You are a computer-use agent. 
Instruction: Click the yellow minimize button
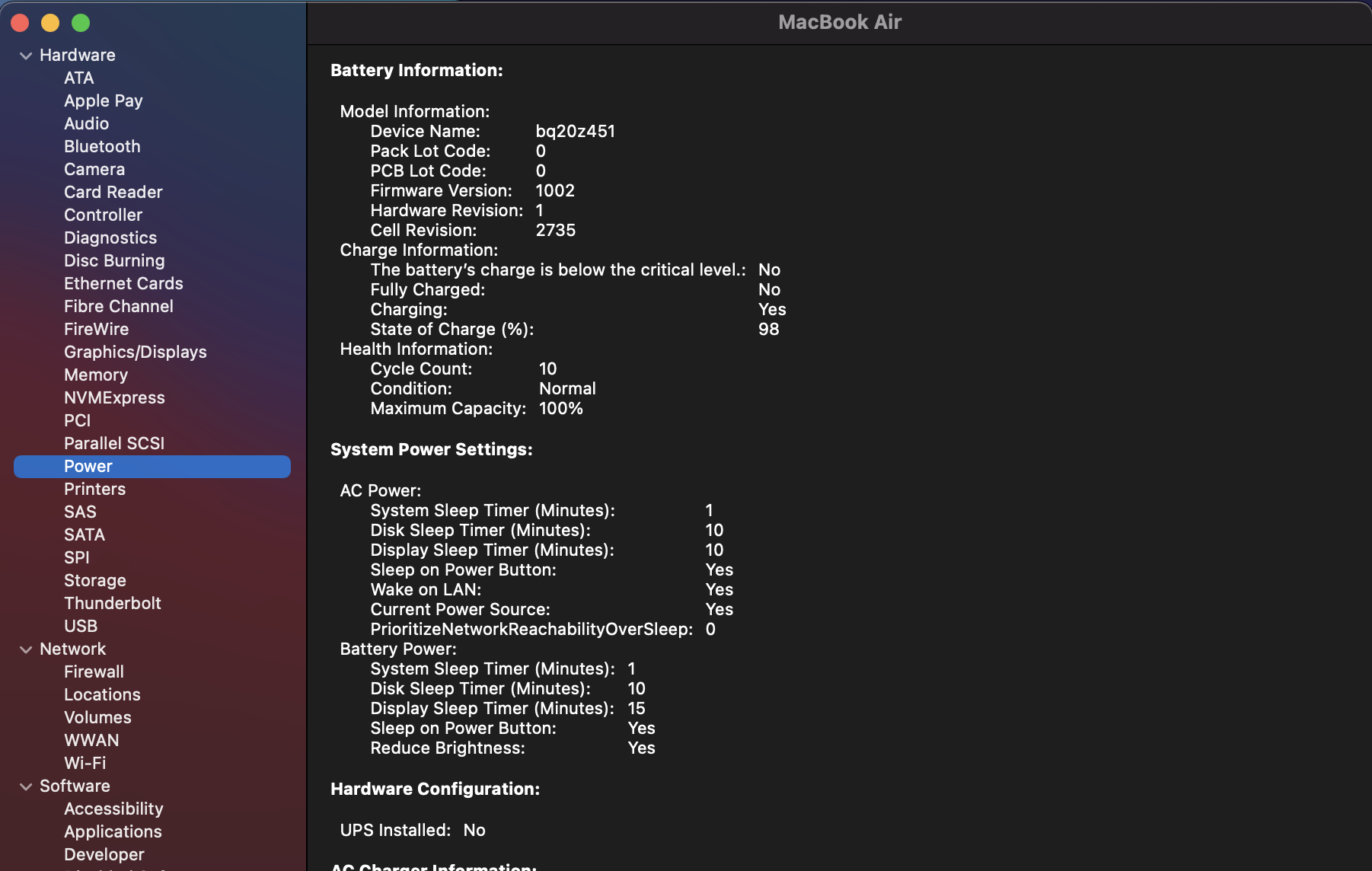point(50,23)
